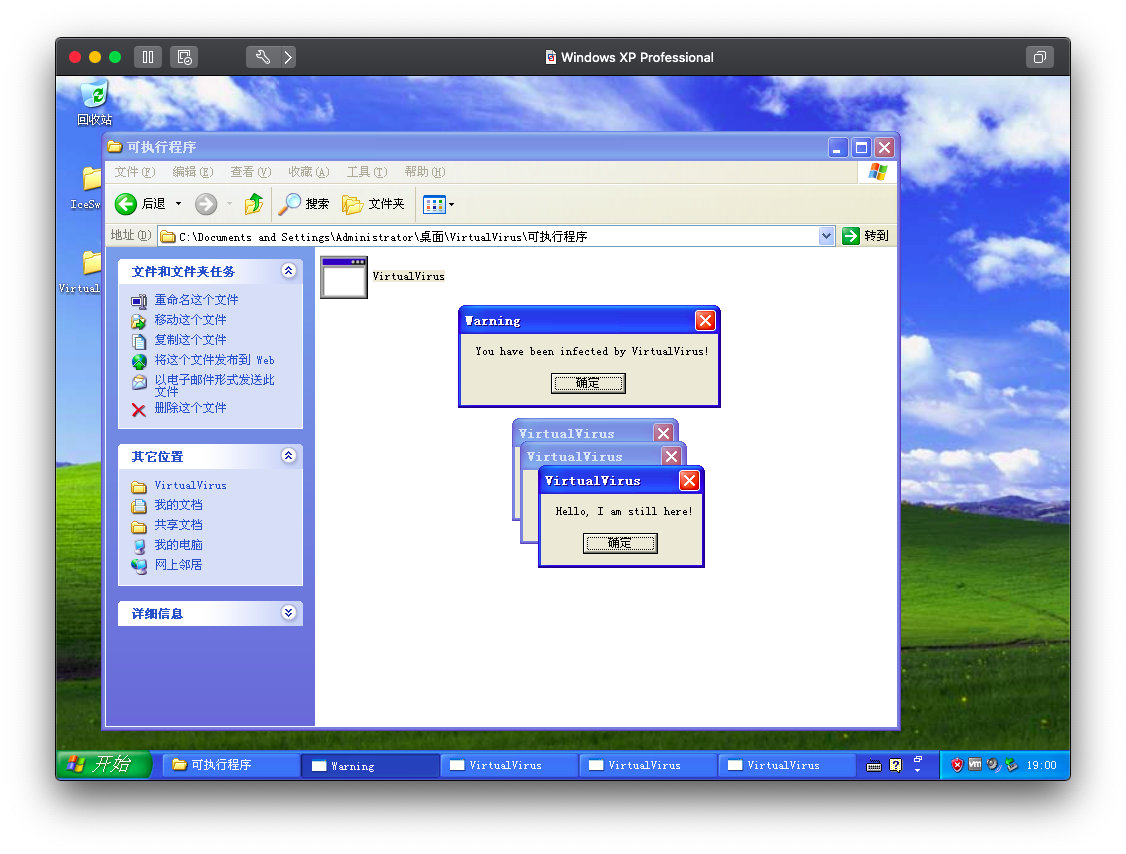
Task: Click the red shield security tray icon
Action: tap(957, 765)
